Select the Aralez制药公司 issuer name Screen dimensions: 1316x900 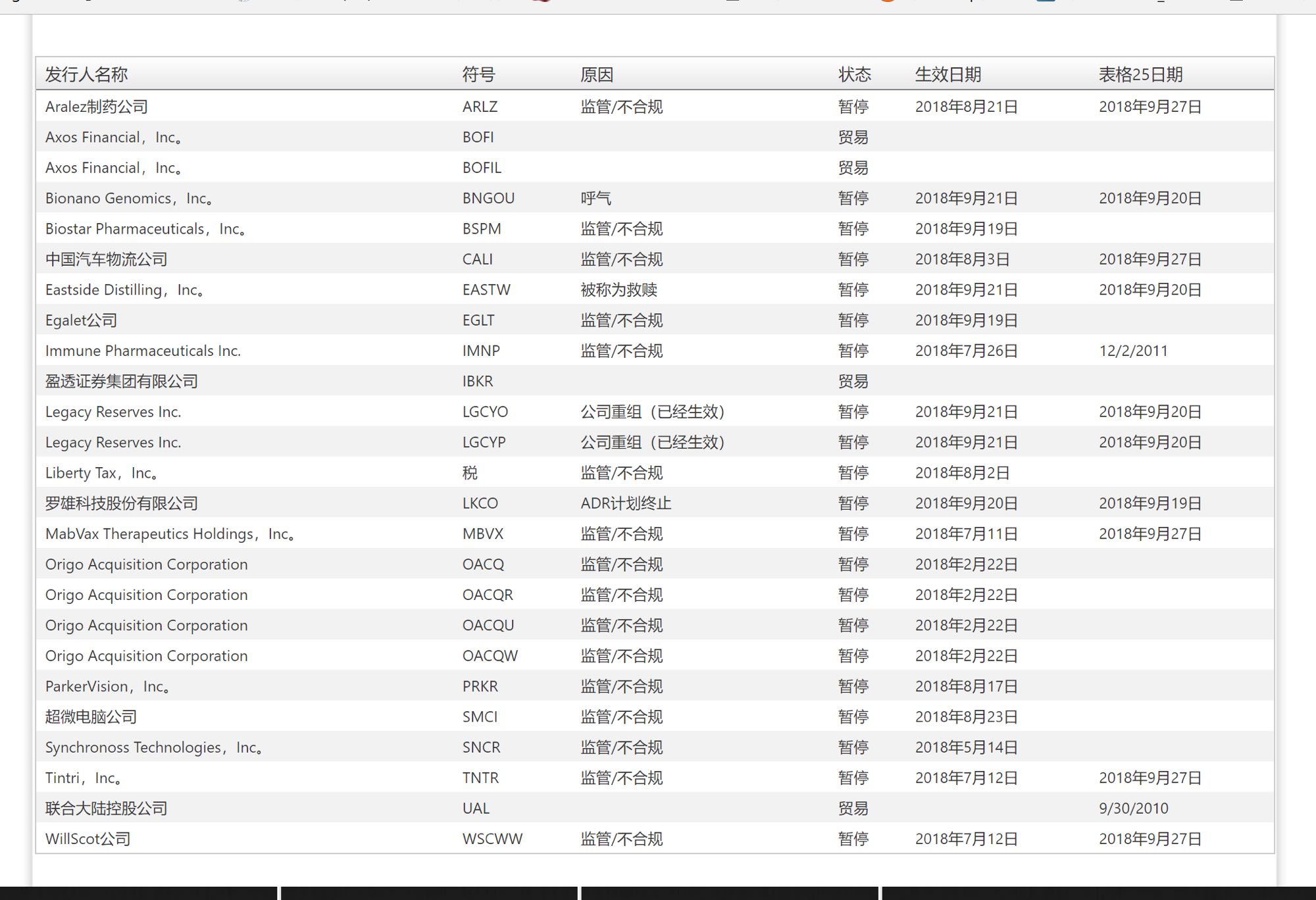pos(97,107)
